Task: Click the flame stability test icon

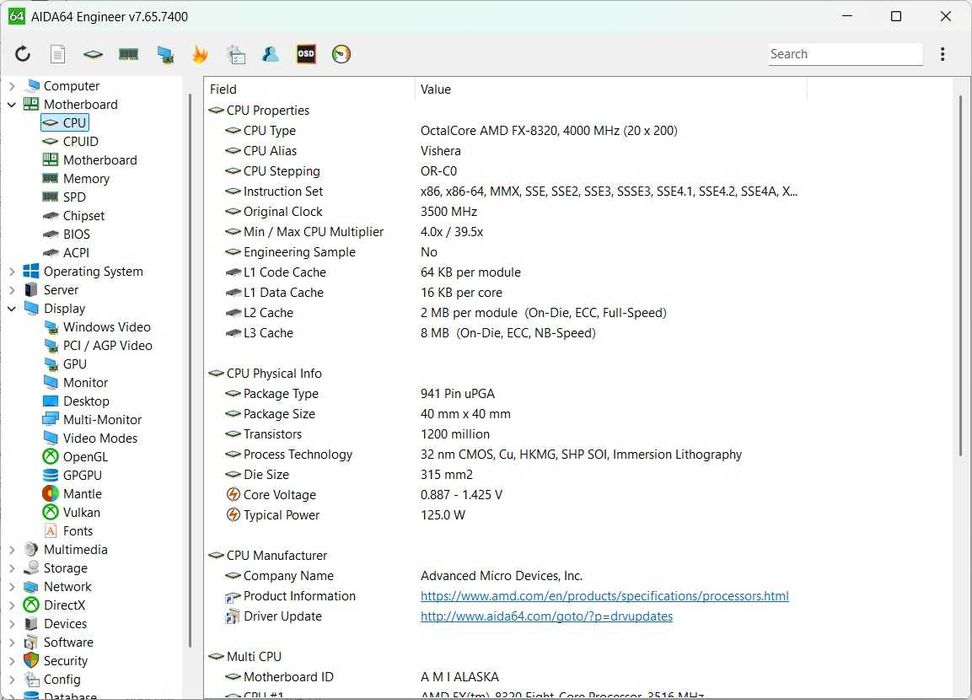Action: [x=200, y=54]
